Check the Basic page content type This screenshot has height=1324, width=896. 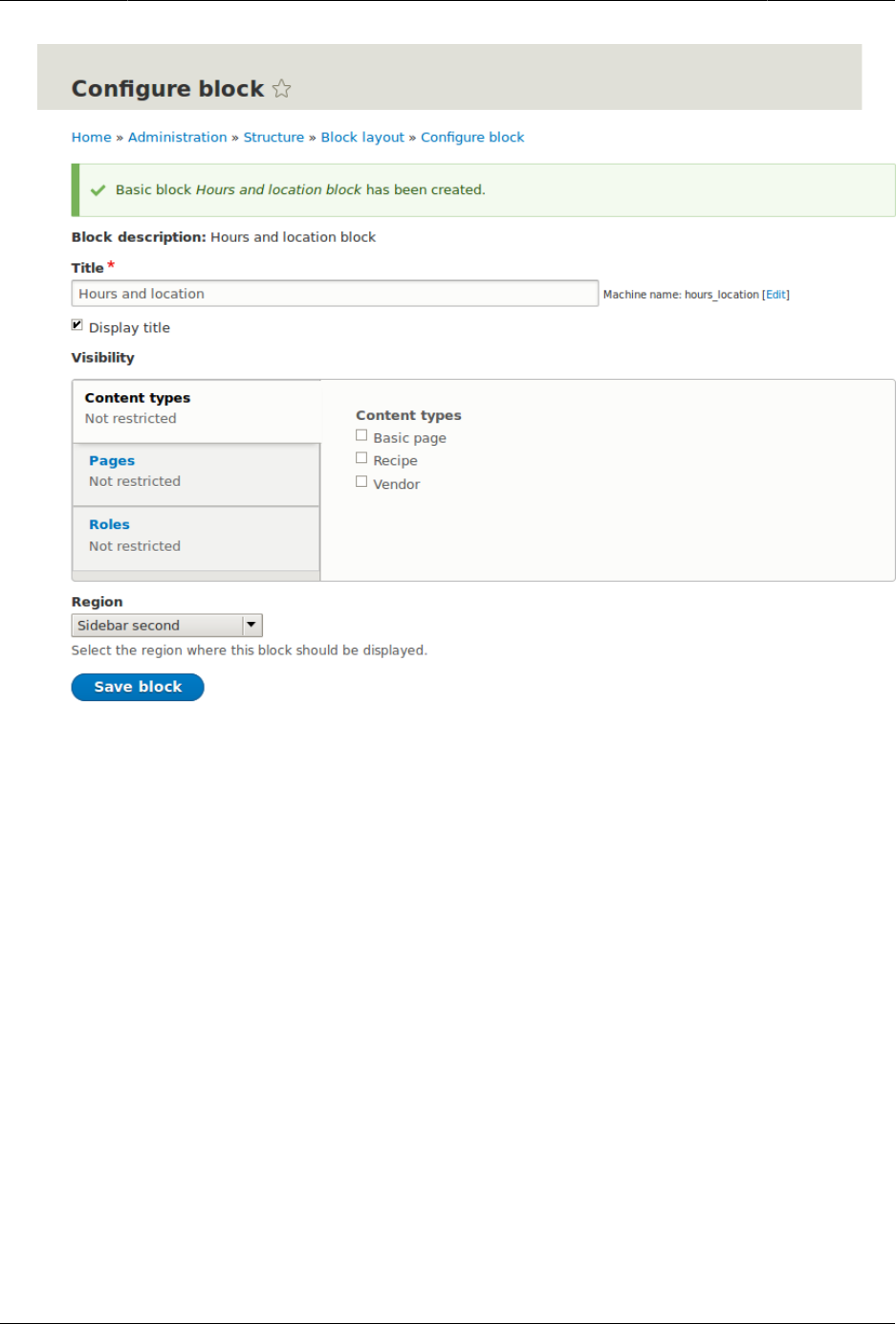coord(361,436)
